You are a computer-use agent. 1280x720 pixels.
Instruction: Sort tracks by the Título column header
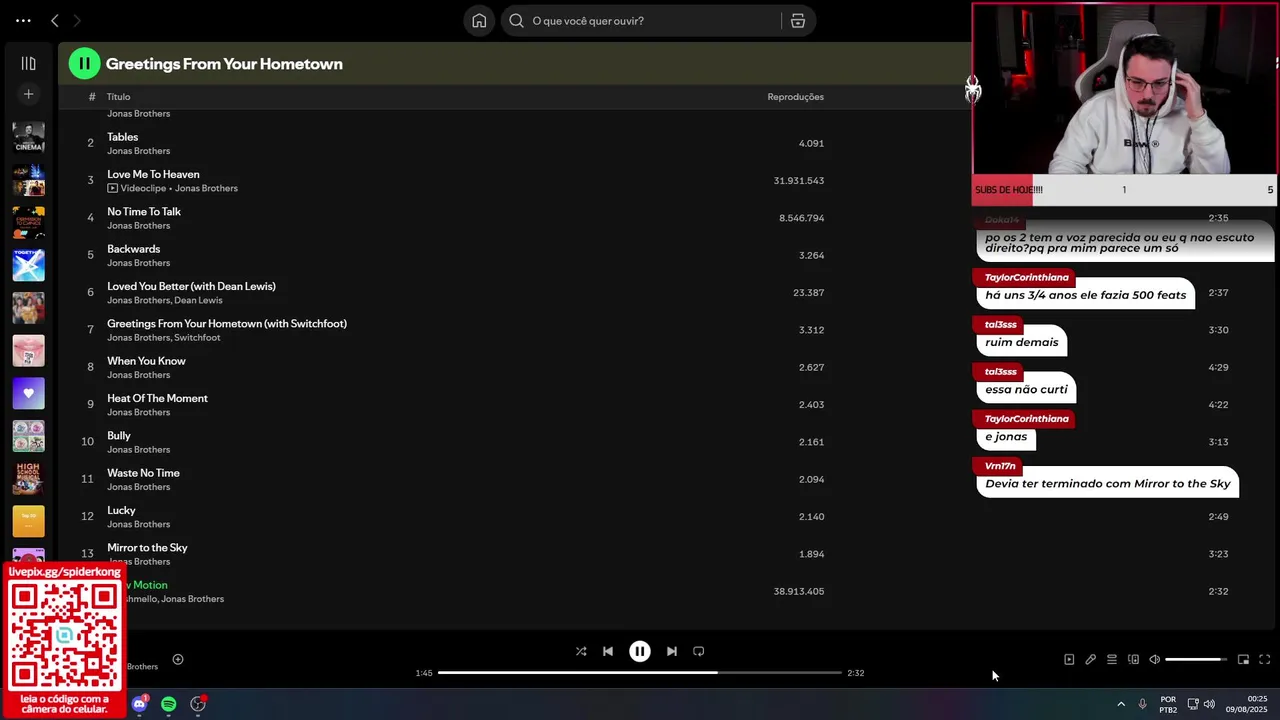118,97
